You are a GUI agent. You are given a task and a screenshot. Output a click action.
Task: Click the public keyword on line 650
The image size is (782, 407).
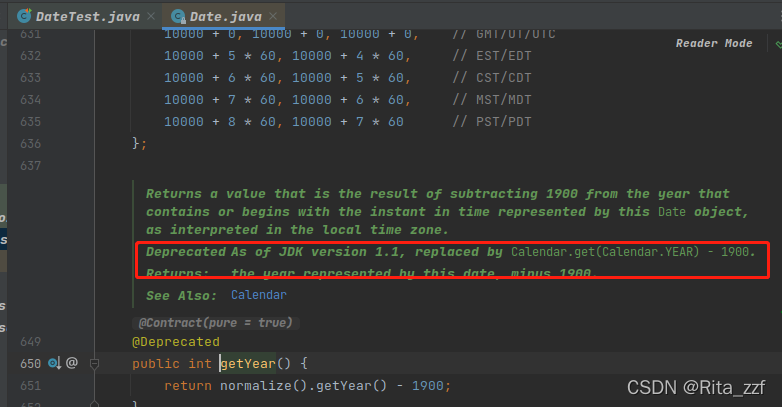(x=156, y=364)
